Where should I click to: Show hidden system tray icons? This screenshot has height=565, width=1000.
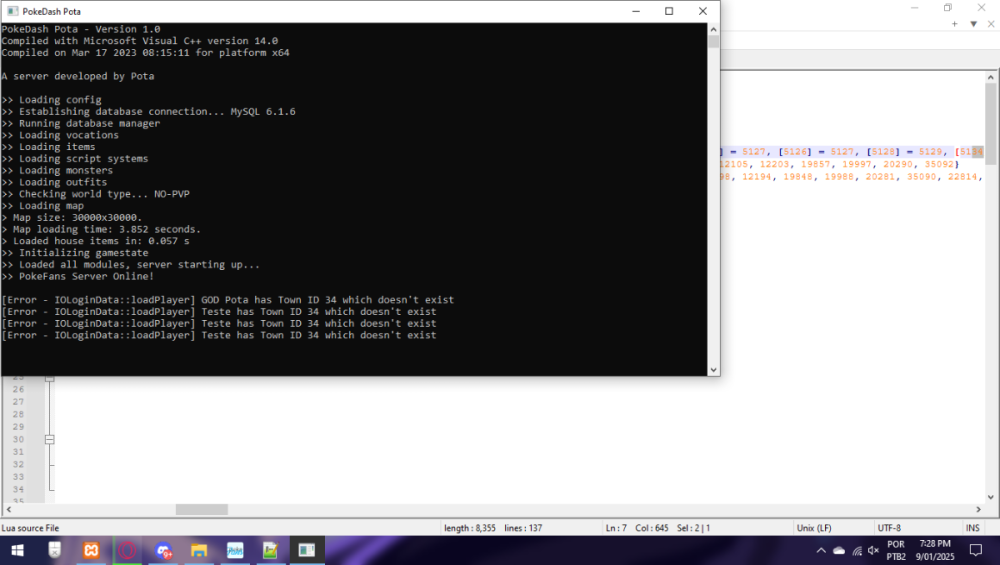click(x=821, y=550)
